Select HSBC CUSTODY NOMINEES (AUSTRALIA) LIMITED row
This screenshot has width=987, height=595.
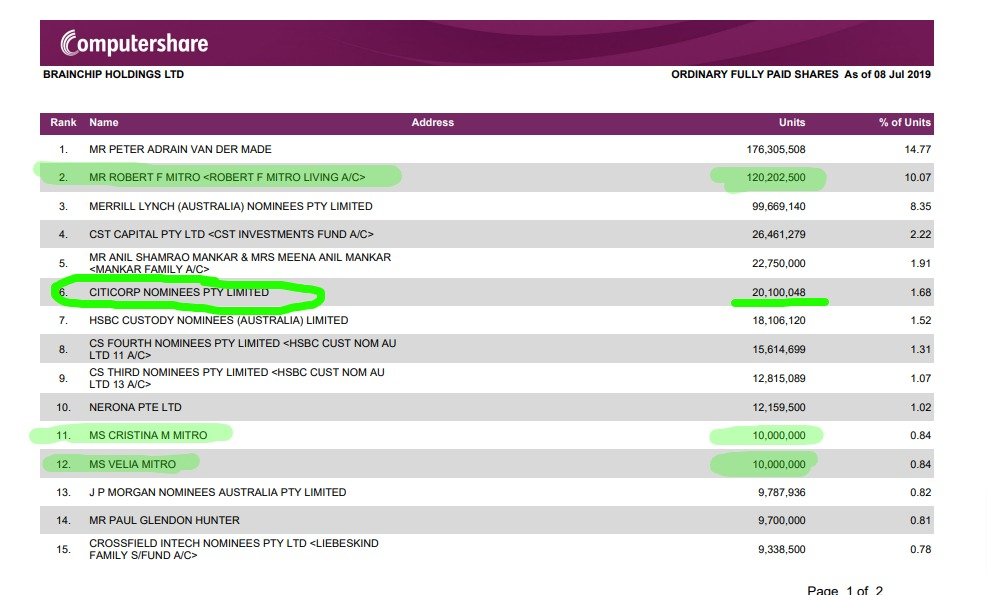coord(218,320)
